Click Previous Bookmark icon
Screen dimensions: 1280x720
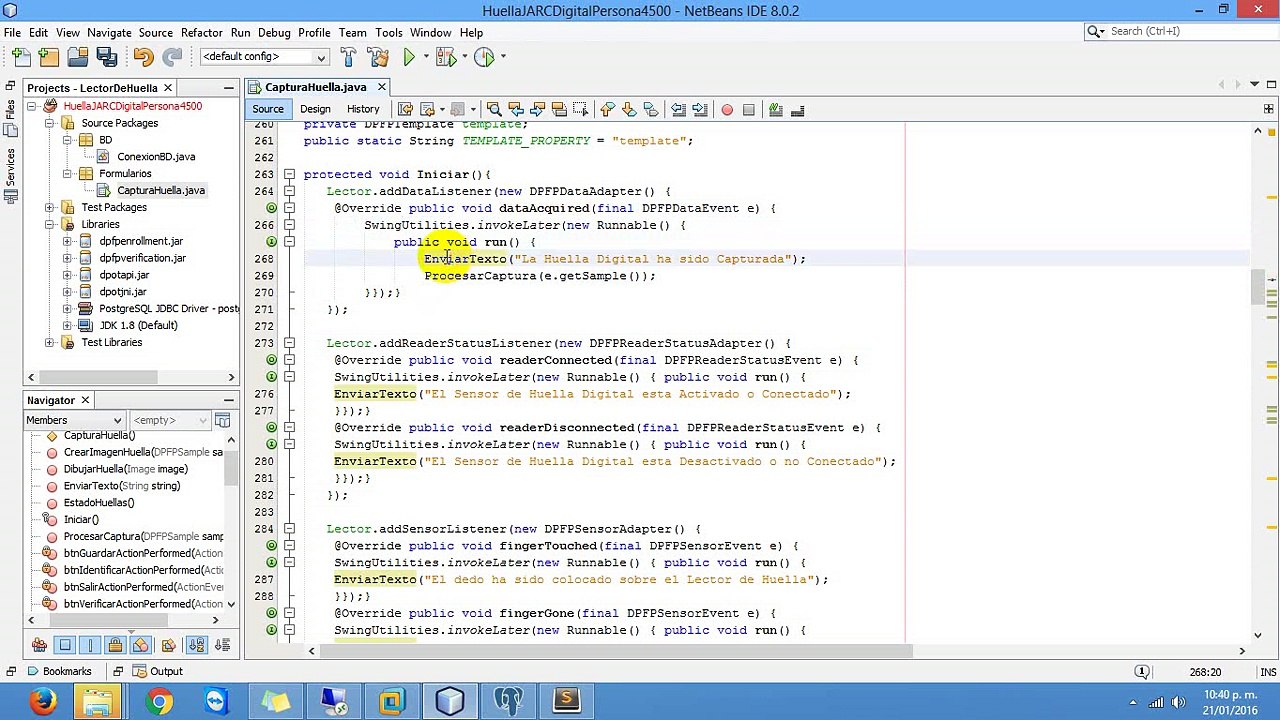click(607, 109)
